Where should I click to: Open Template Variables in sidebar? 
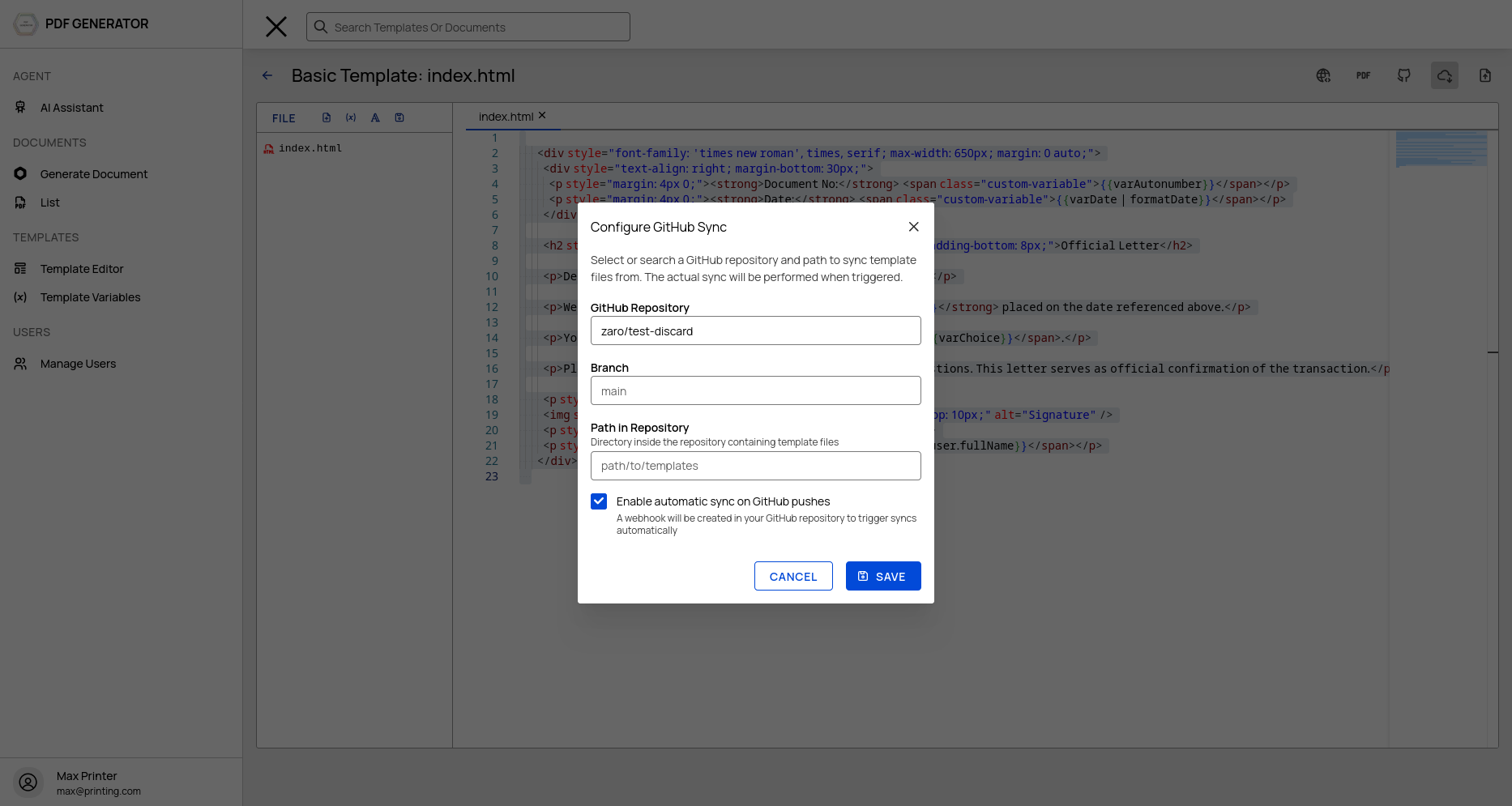point(90,297)
